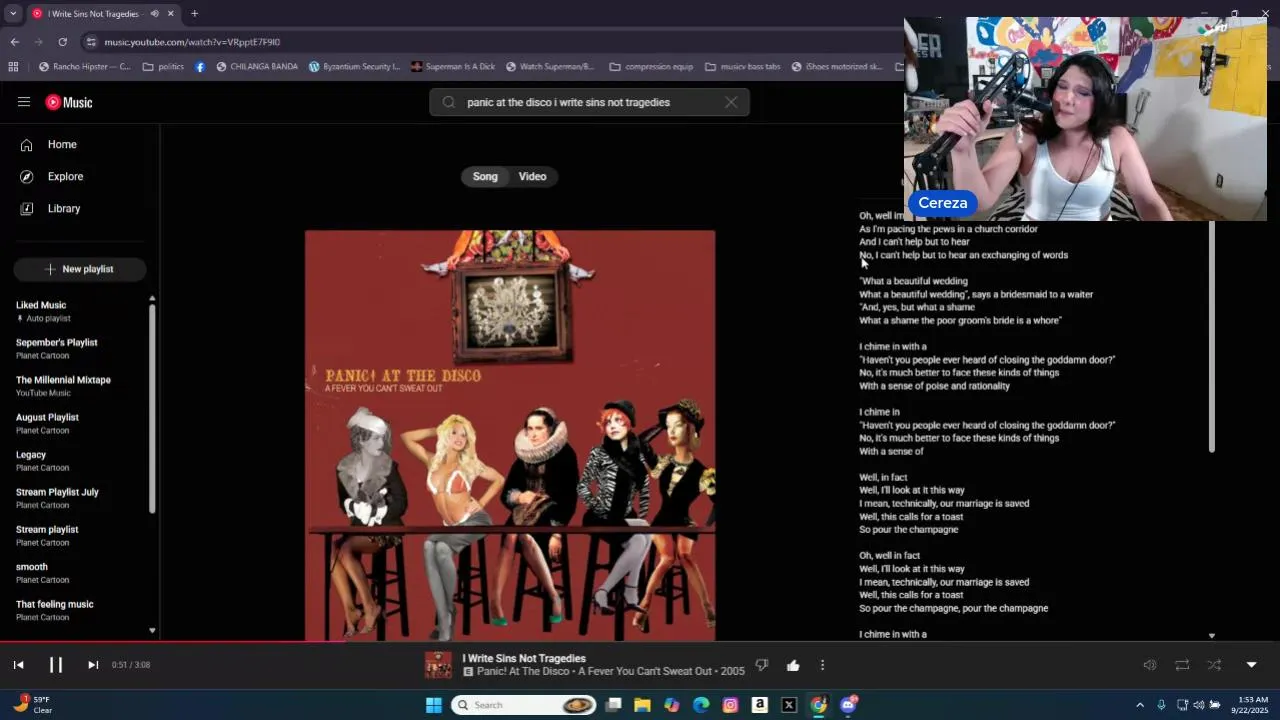Screen dimensions: 1280x720
Task: Reload the page
Action: [62, 42]
